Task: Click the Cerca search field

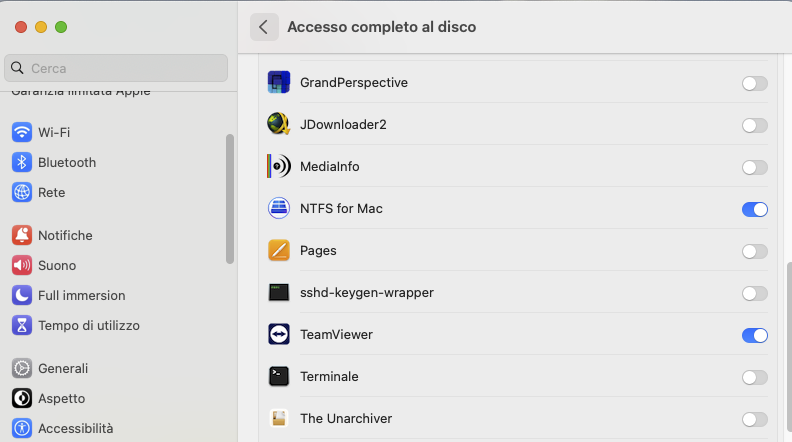Action: coord(116,68)
